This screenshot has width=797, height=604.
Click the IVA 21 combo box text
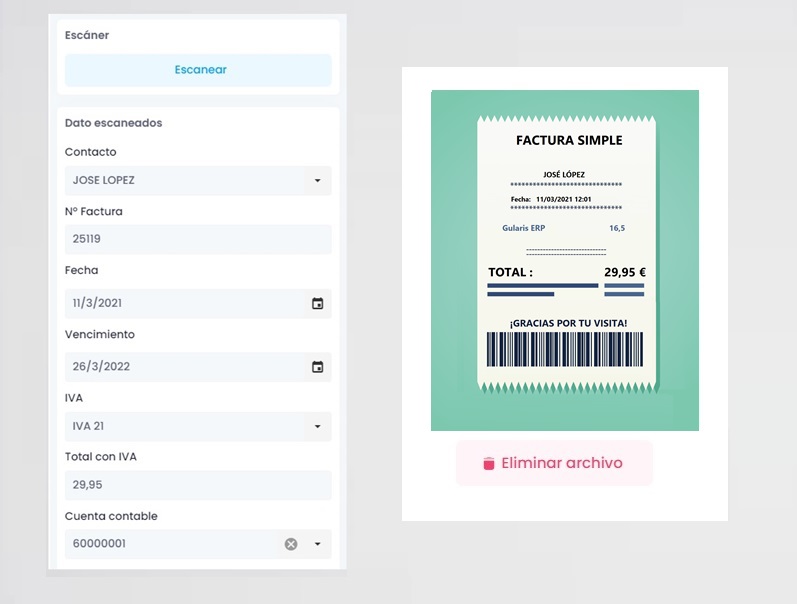tap(88, 426)
